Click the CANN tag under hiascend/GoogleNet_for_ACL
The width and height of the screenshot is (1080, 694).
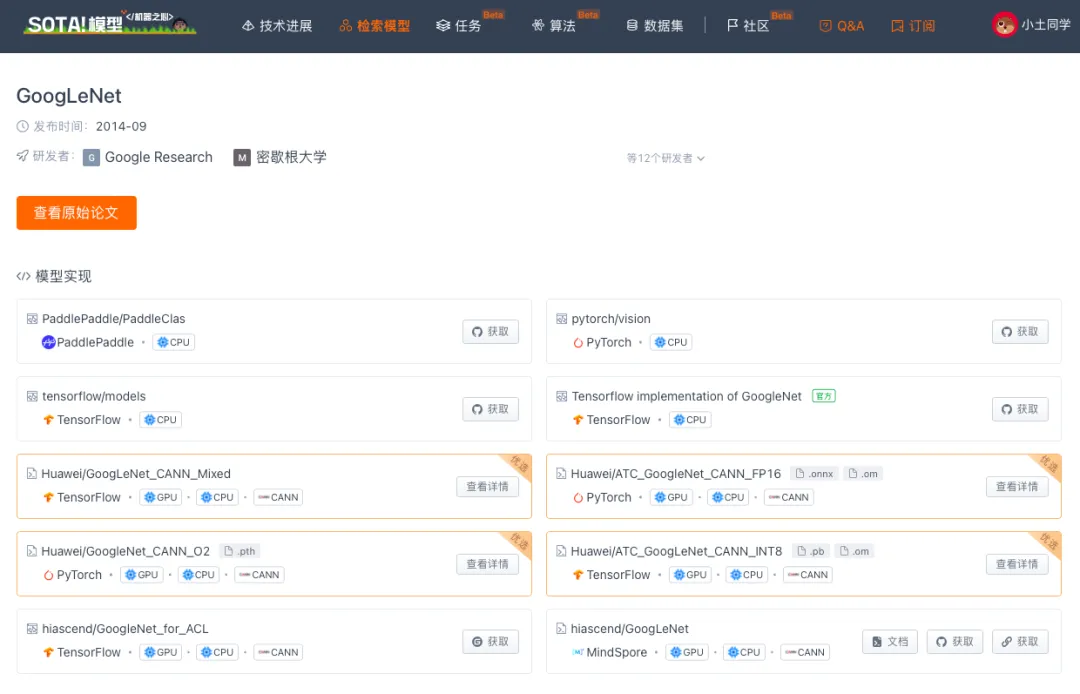pos(279,652)
